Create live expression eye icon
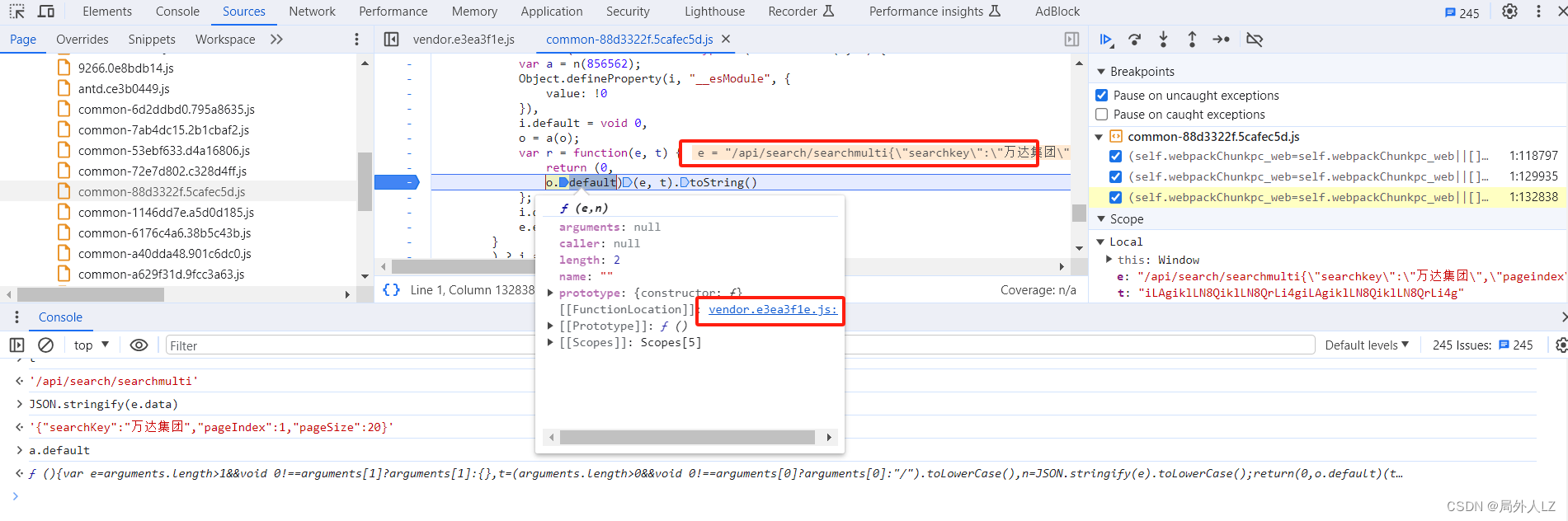Image resolution: width=1568 pixels, height=521 pixels. tap(139, 345)
